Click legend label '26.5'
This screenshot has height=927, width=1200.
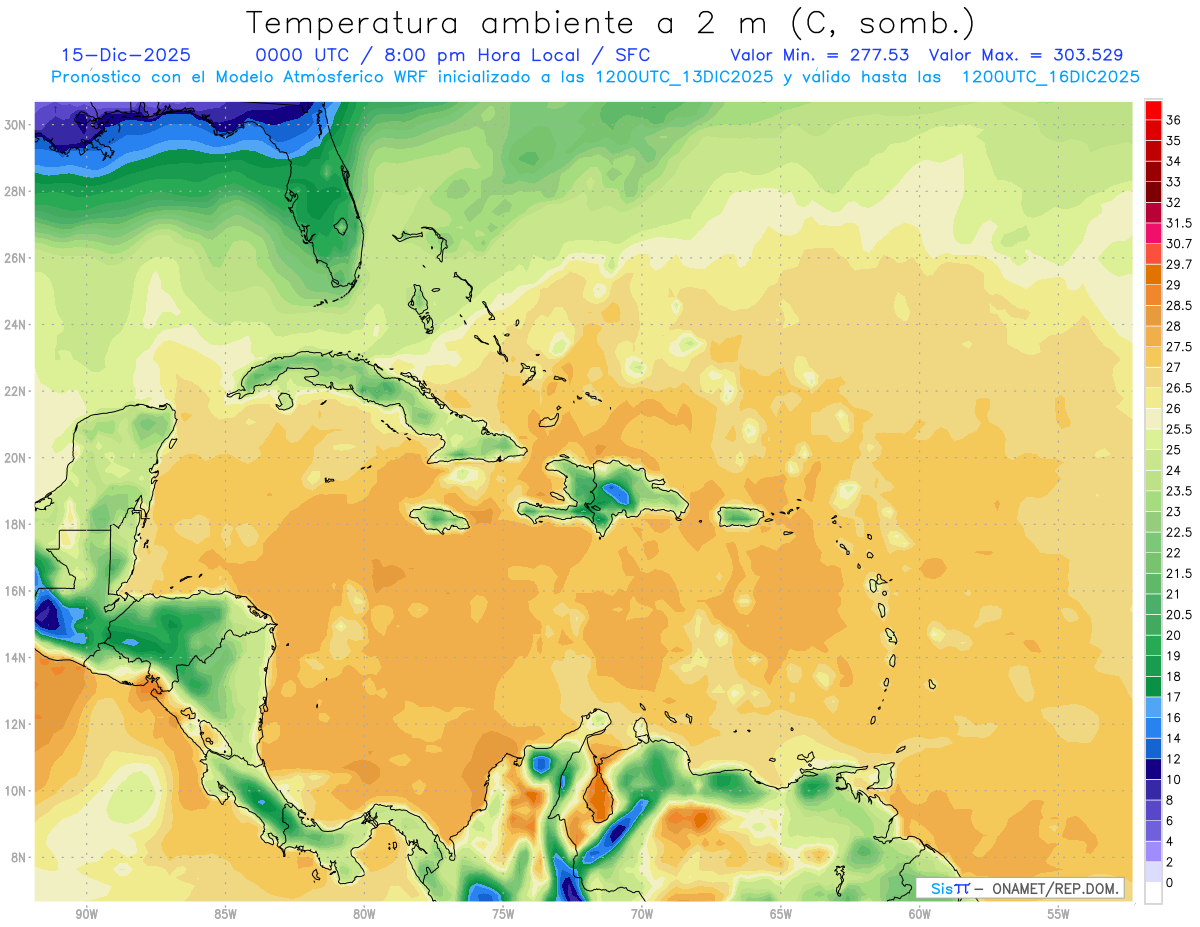[x=1179, y=388]
